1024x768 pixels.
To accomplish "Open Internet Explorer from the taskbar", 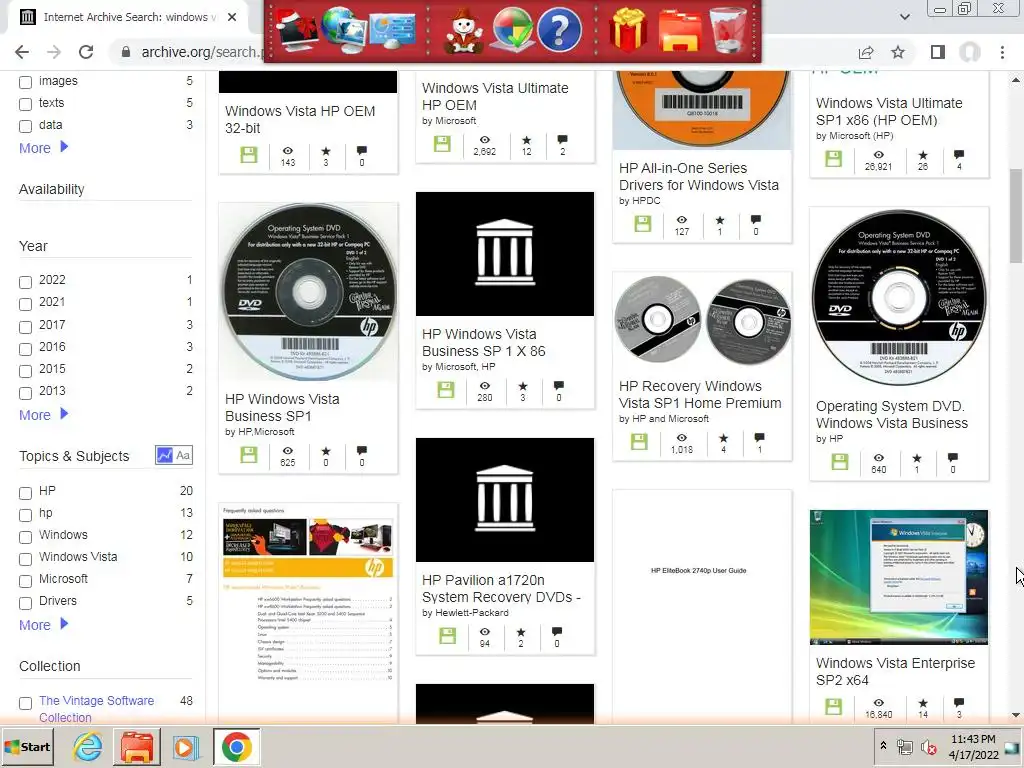I will click(88, 747).
